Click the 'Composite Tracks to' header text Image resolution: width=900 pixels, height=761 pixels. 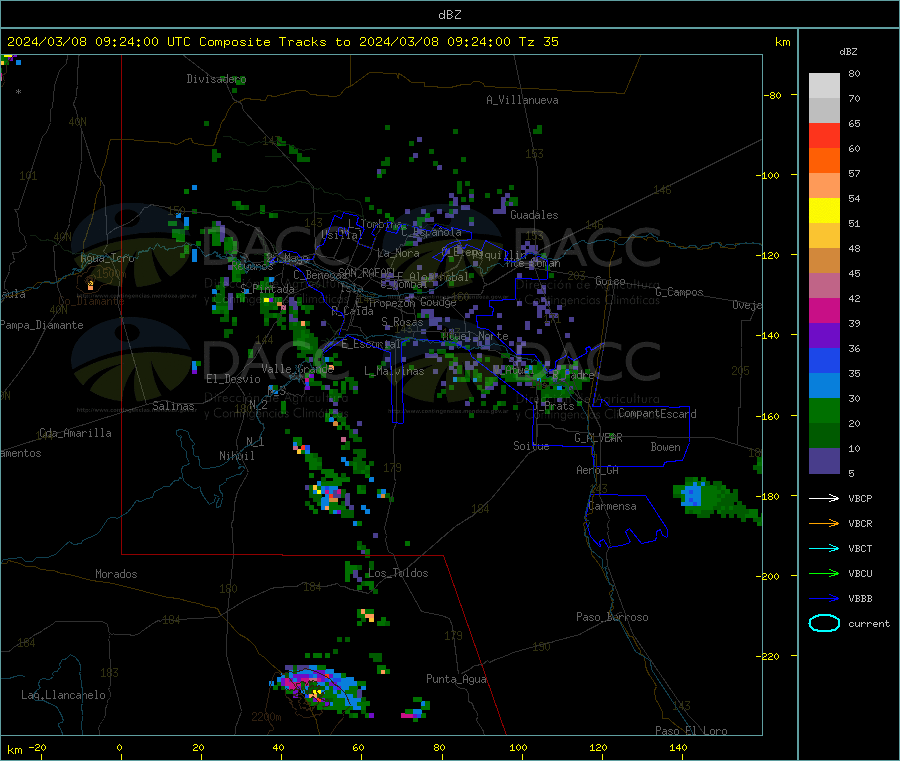coord(275,41)
